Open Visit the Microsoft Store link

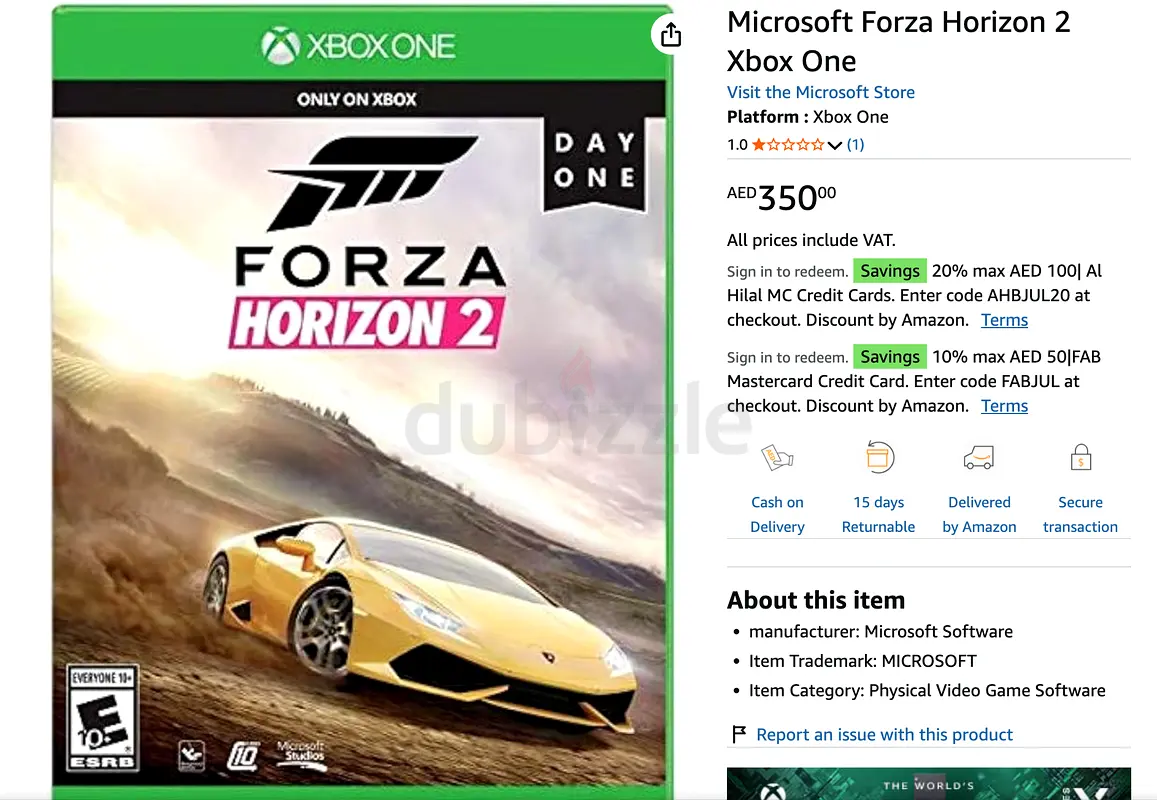[x=821, y=92]
